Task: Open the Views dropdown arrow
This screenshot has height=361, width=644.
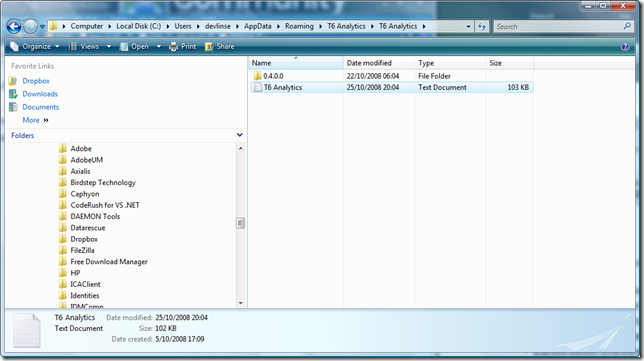Action: 109,46
